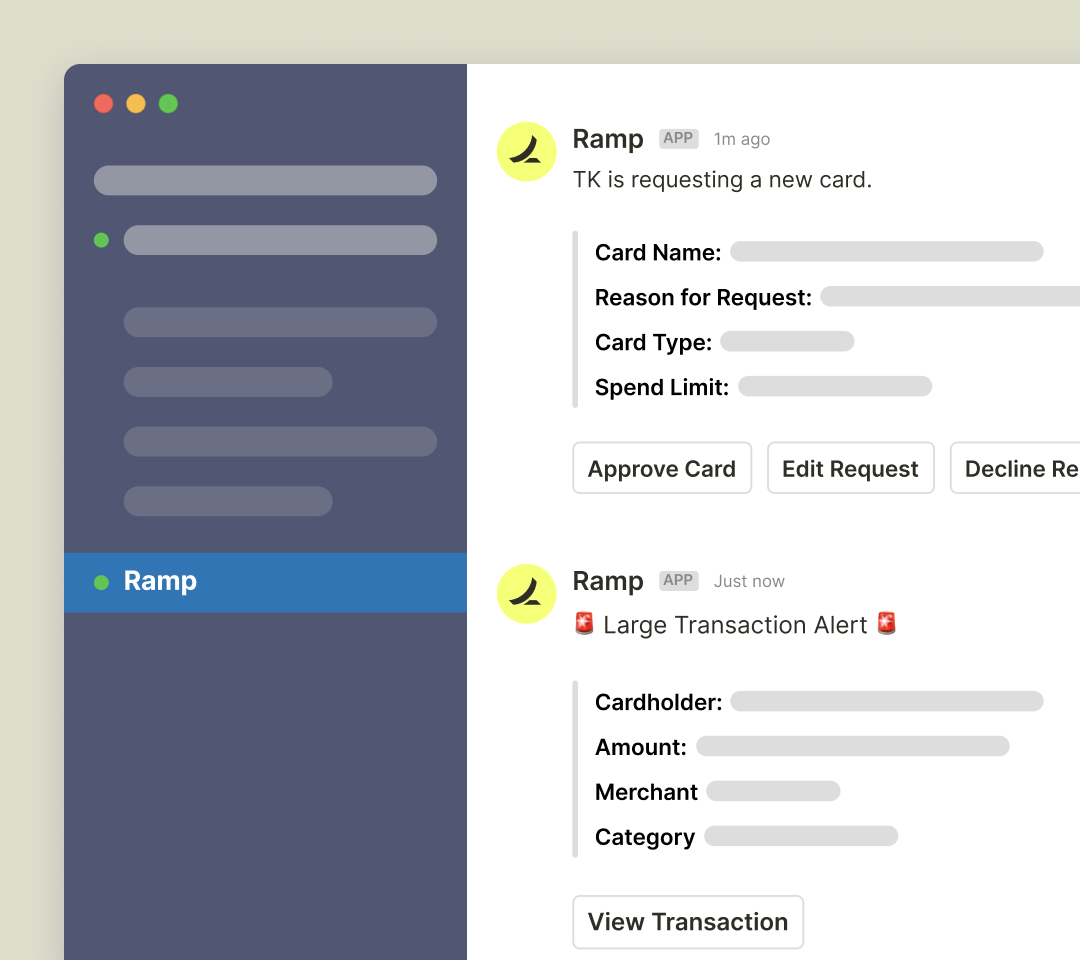Click the siren emoji before Large Transaction Alert
Screen dimensions: 1080x960
(x=584, y=624)
